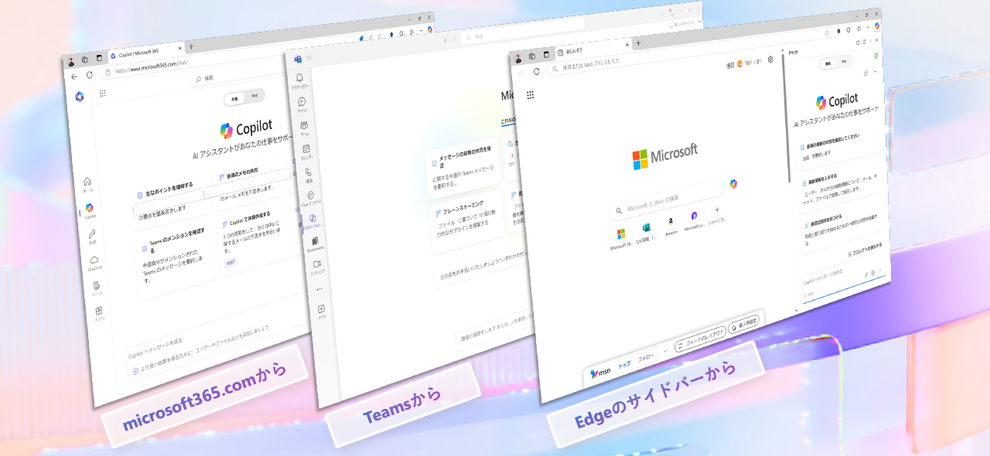Click vertical scrollbar of Edge new tab page
The width and height of the screenshot is (990, 456).
786,120
